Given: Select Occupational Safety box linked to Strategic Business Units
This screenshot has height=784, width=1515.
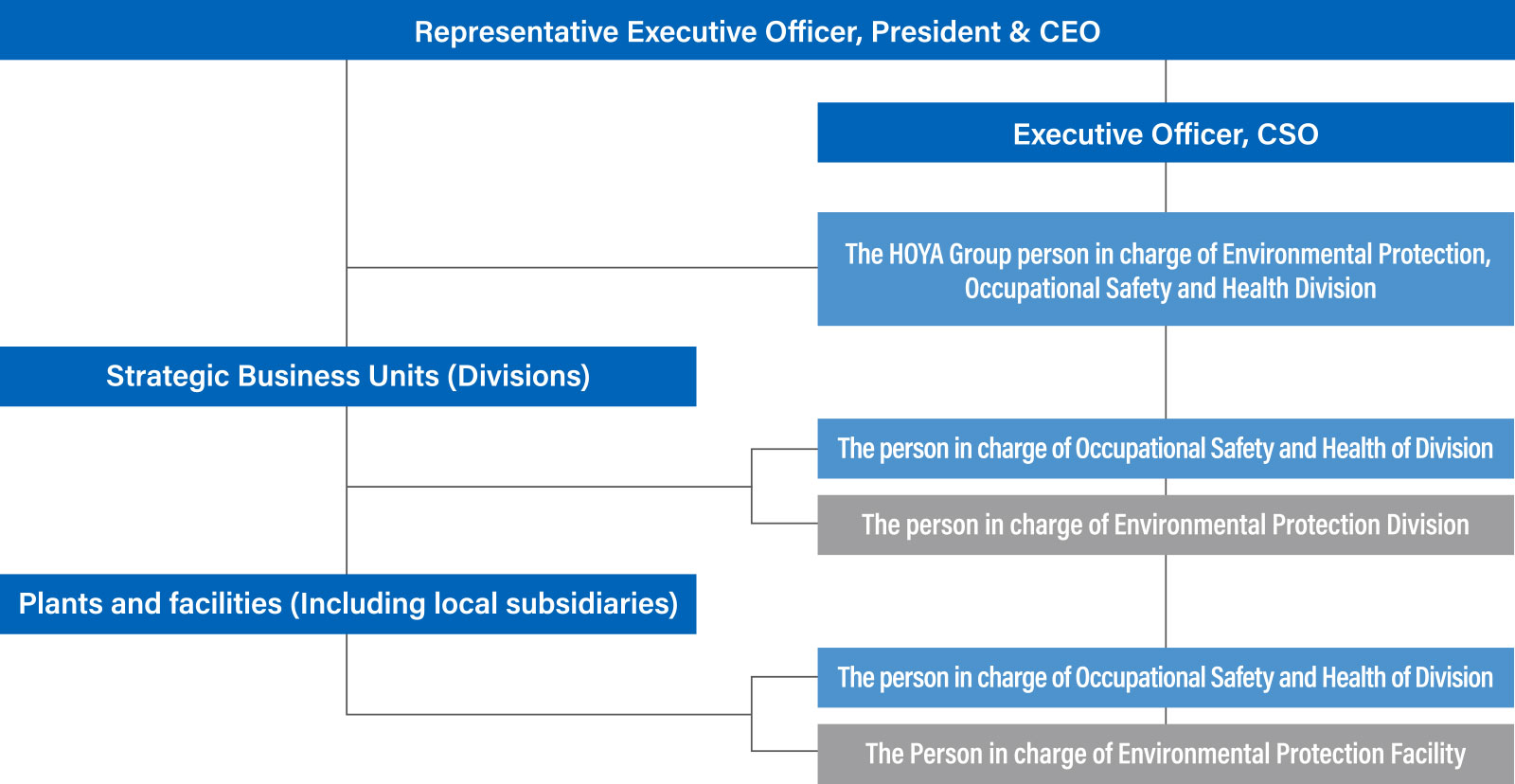Looking at the screenshot, I should coord(1166,449).
